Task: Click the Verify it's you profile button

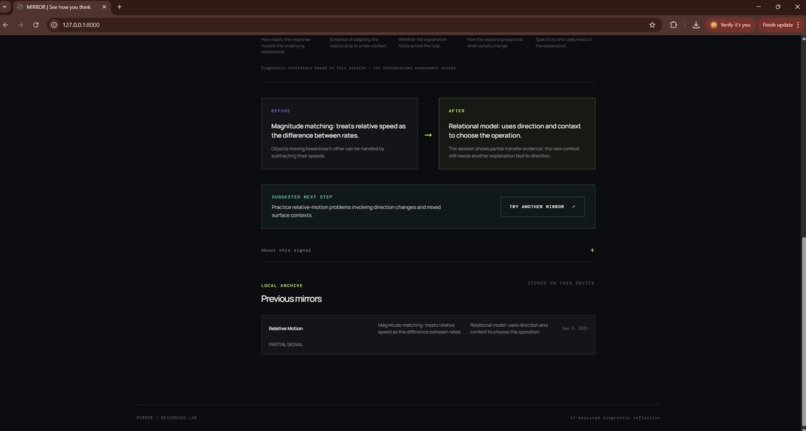Action: (730, 25)
